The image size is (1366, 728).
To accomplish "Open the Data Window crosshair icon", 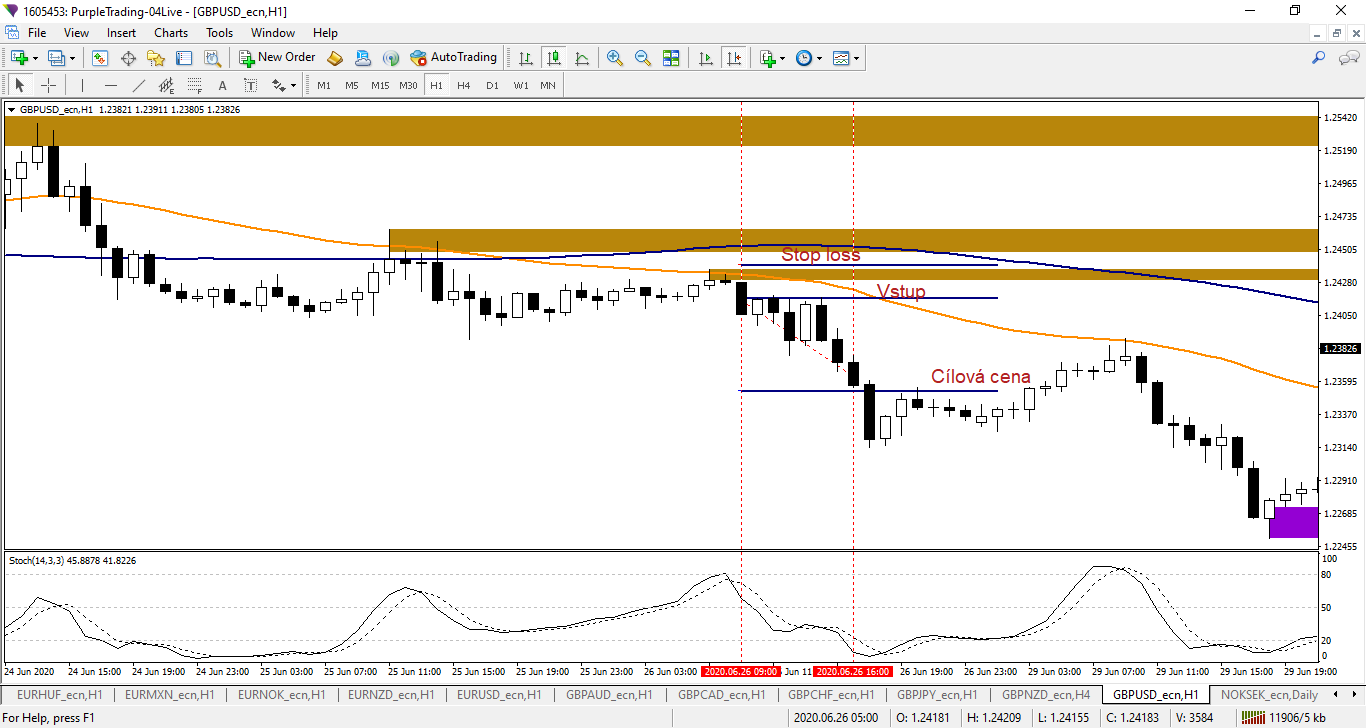I will click(128, 58).
